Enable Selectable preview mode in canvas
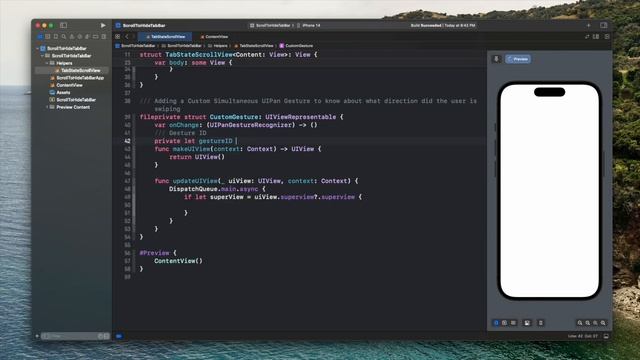The height and width of the screenshot is (360, 640). point(504,323)
